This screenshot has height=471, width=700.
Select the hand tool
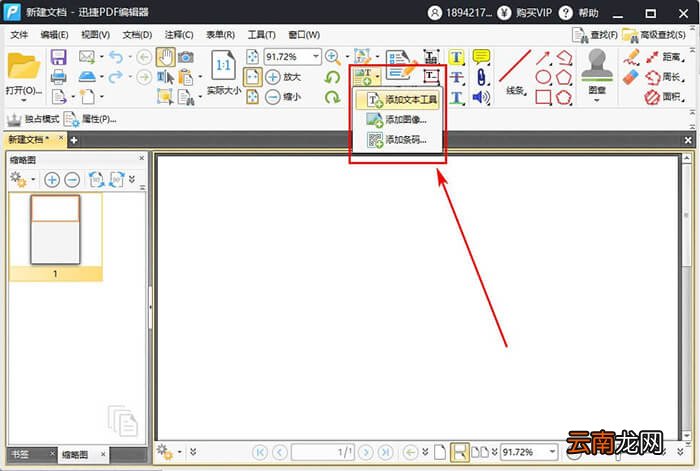pos(165,57)
